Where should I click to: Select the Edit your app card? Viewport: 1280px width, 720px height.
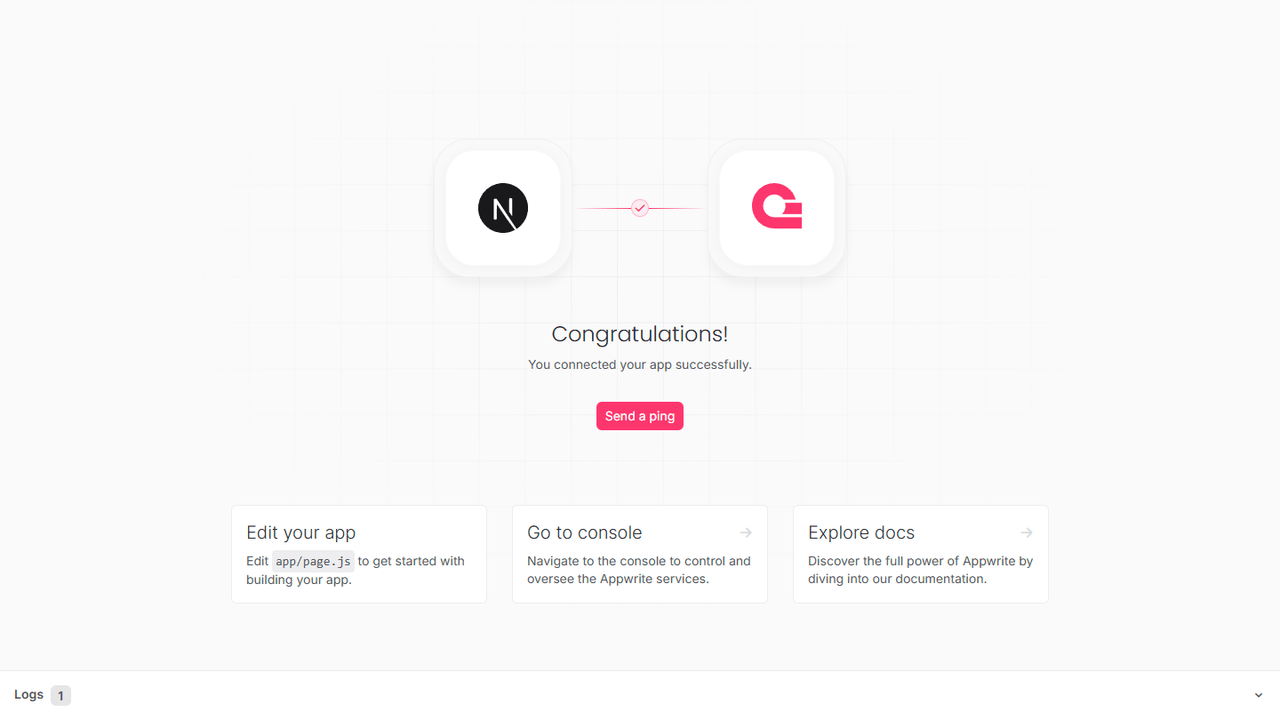(x=358, y=554)
